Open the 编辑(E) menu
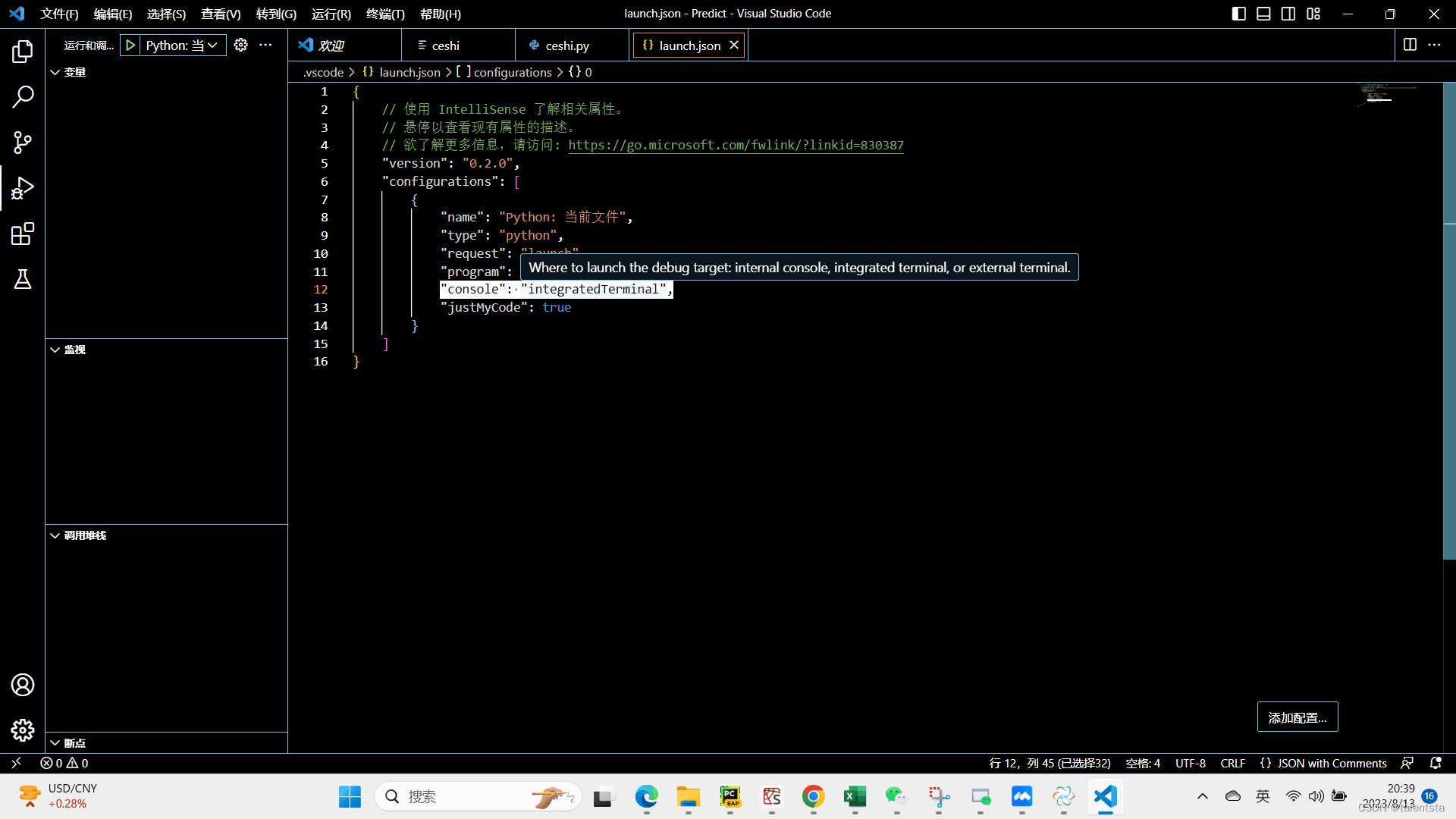Screen dimensions: 1456x819 point(113,14)
